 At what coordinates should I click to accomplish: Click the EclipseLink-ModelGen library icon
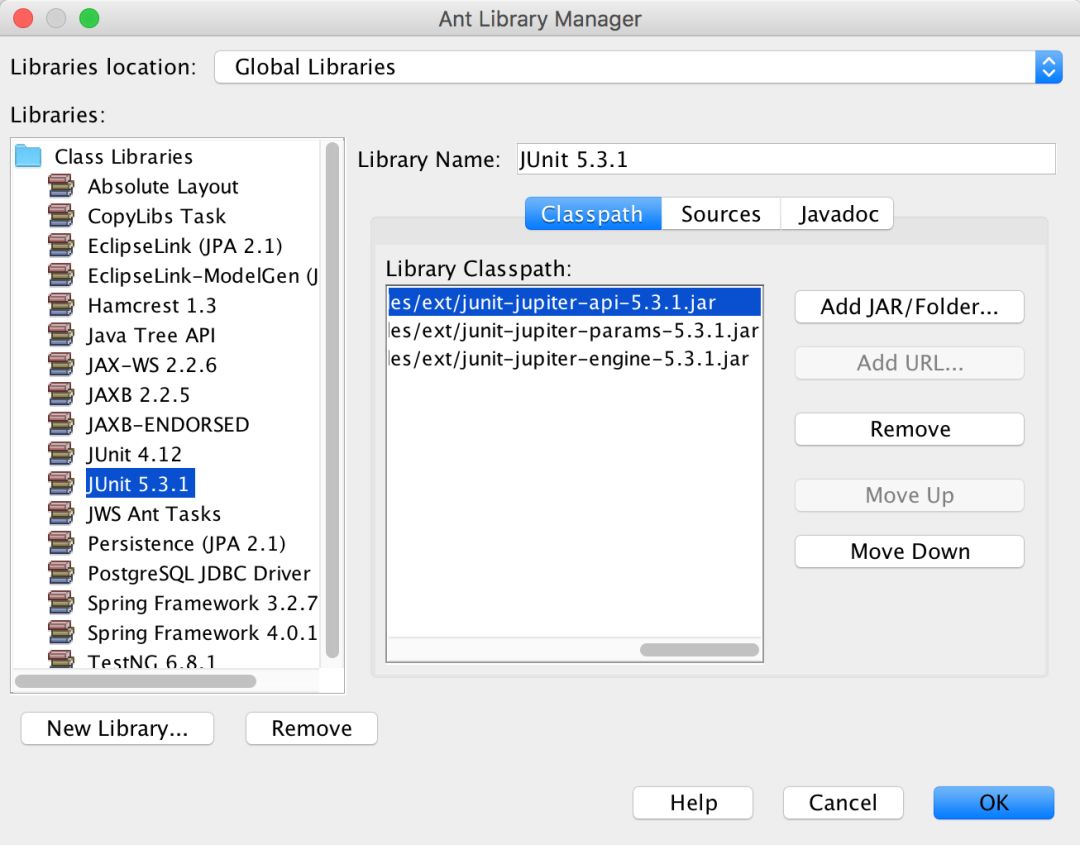pyautogui.click(x=61, y=275)
